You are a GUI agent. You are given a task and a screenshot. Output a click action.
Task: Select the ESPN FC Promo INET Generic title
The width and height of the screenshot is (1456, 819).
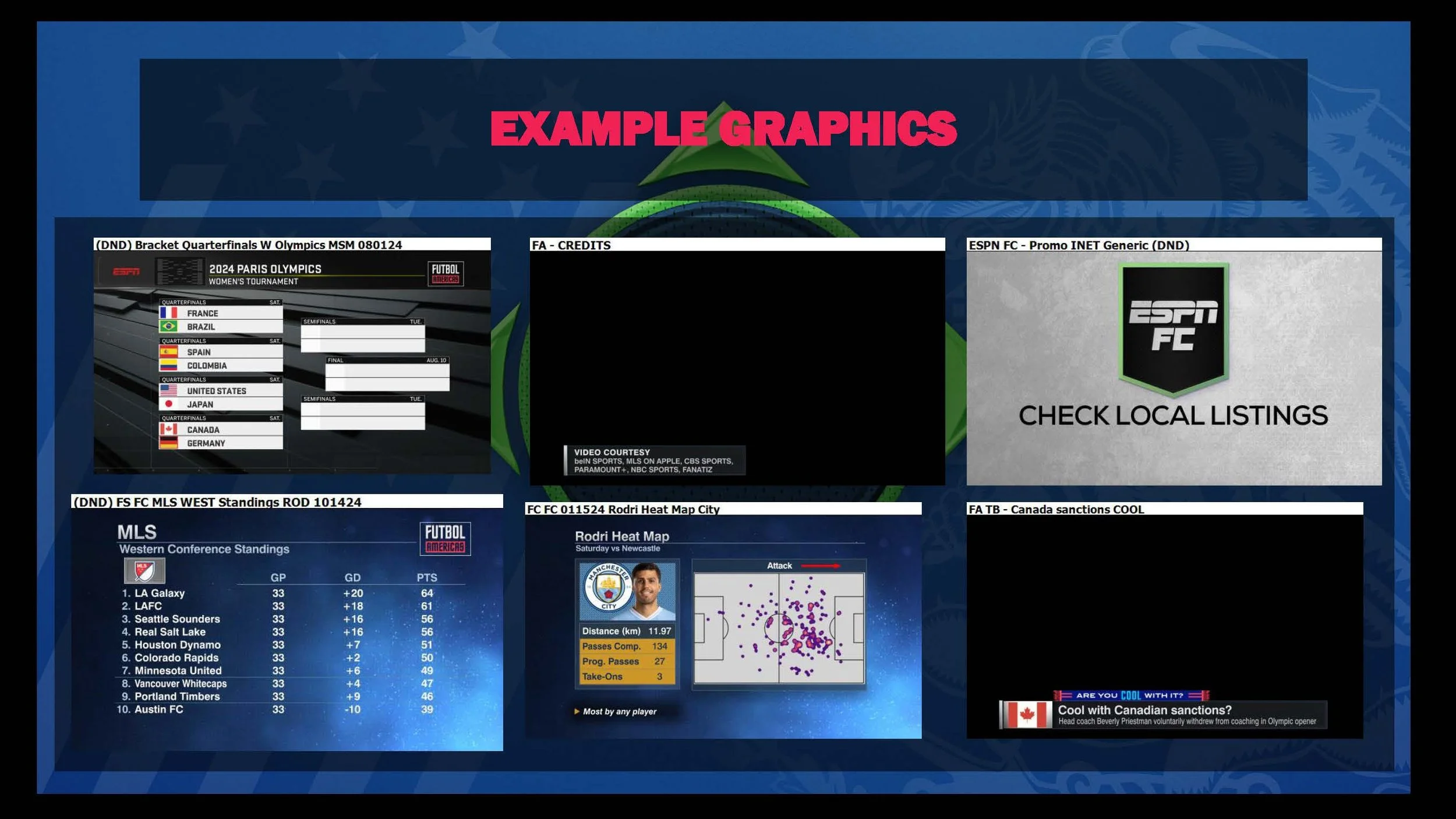point(1079,245)
